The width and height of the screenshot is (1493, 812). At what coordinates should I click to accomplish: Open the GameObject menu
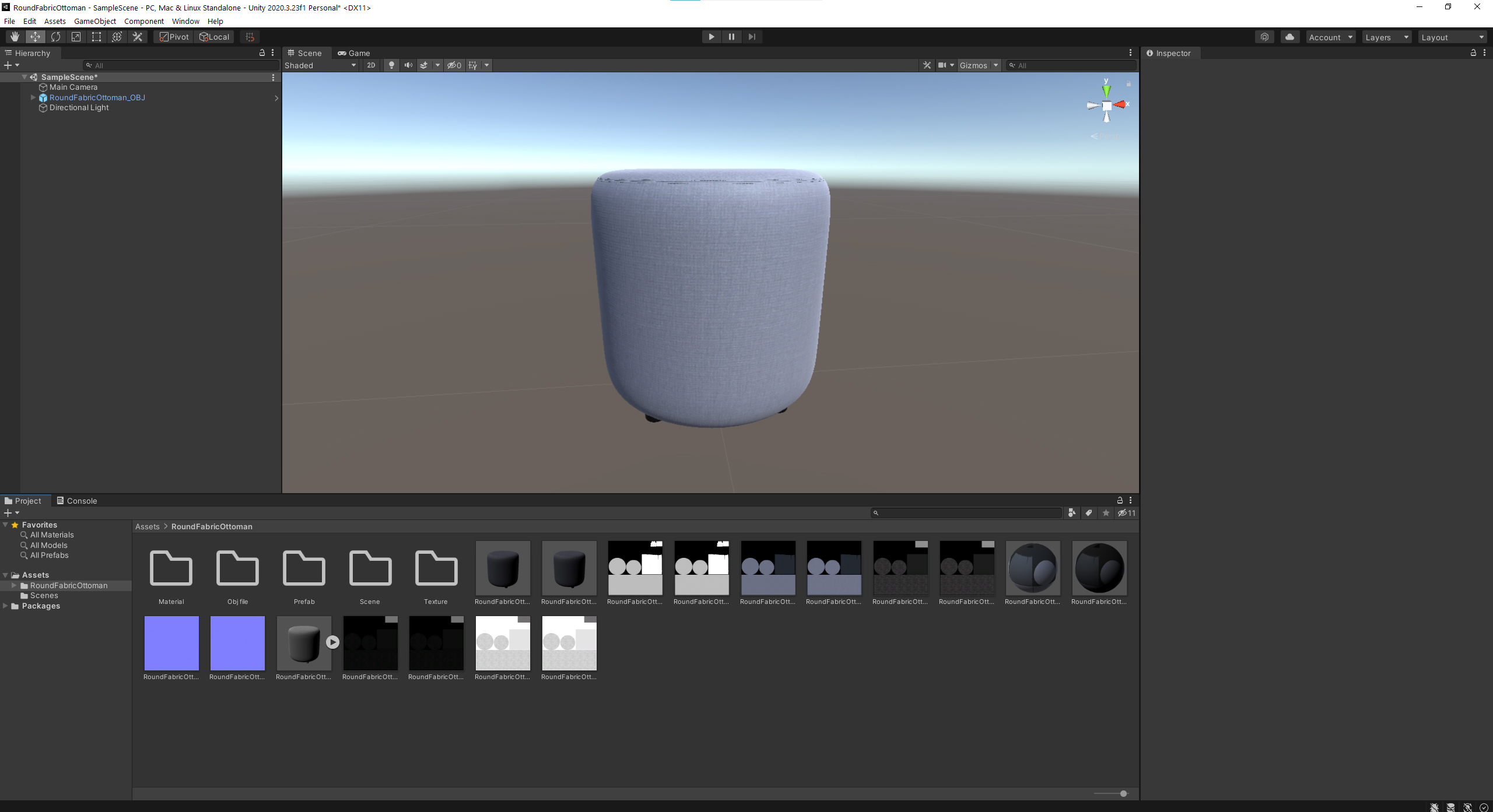(94, 21)
